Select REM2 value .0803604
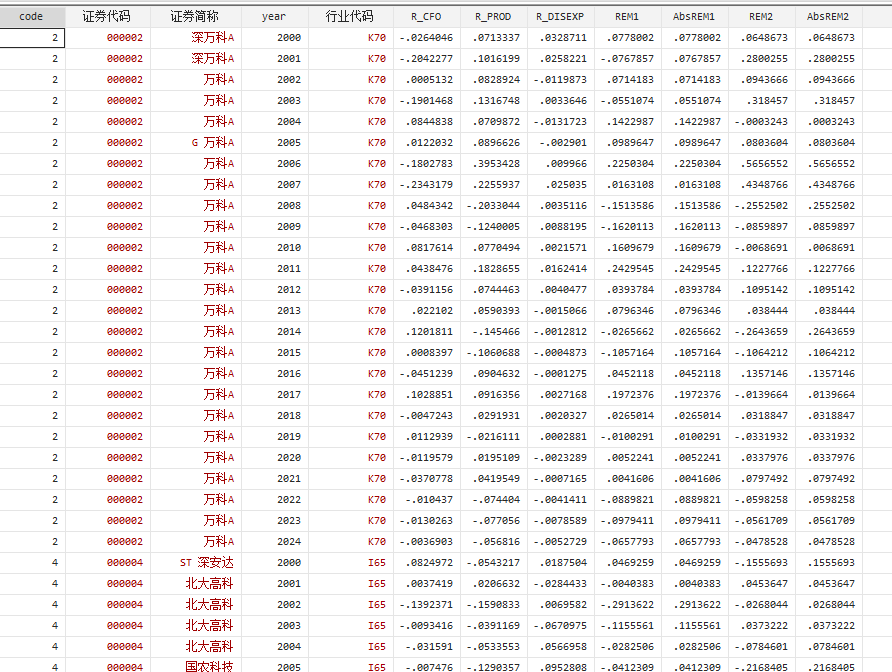This screenshot has height=672, width=892. 764,143
